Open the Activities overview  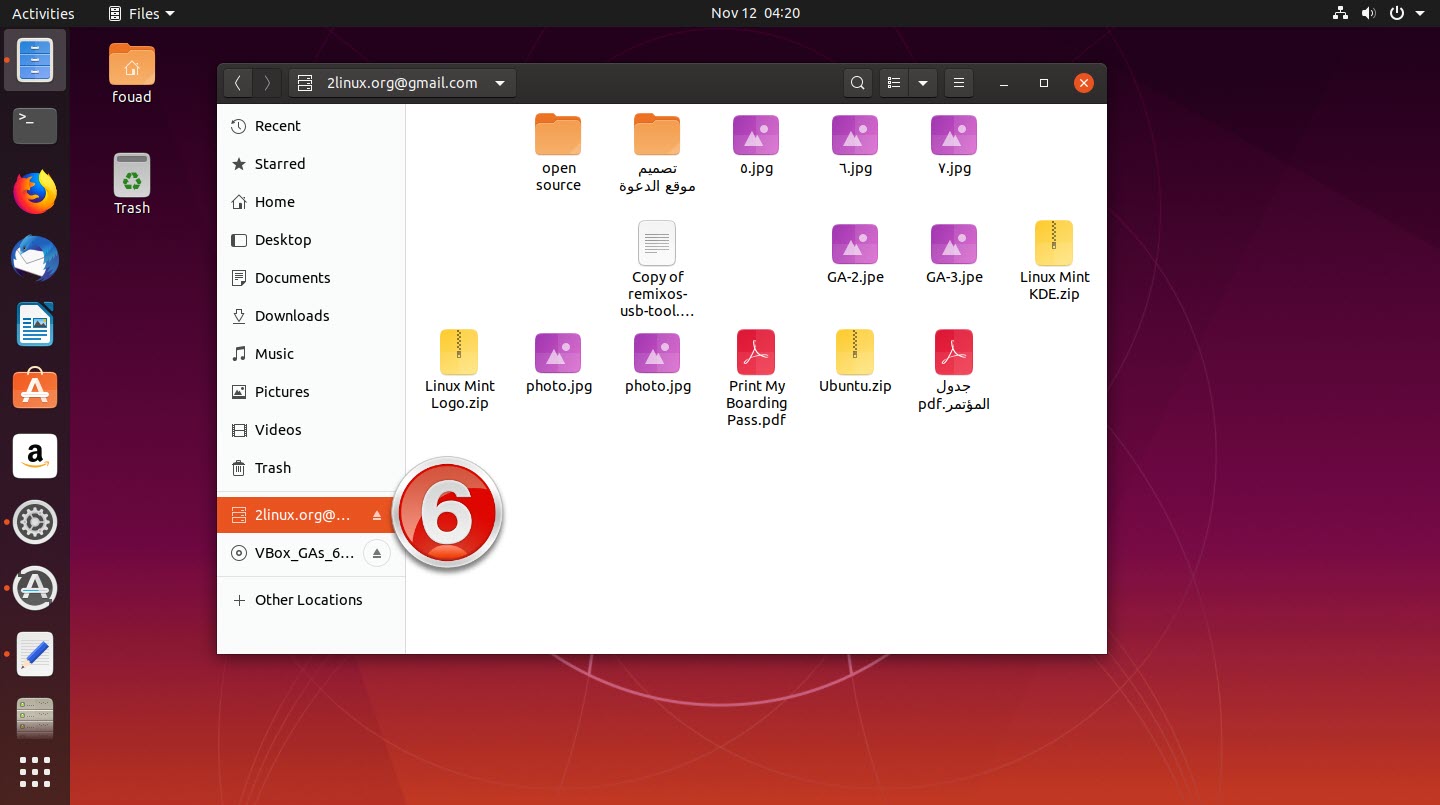click(43, 13)
